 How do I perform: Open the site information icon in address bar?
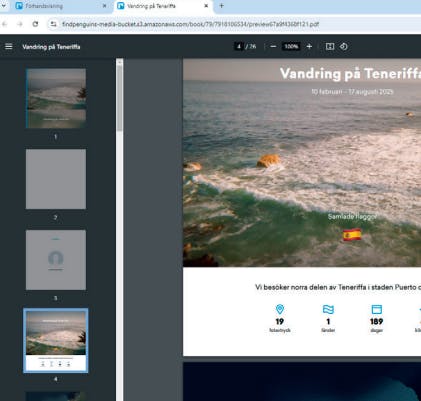(x=53, y=24)
